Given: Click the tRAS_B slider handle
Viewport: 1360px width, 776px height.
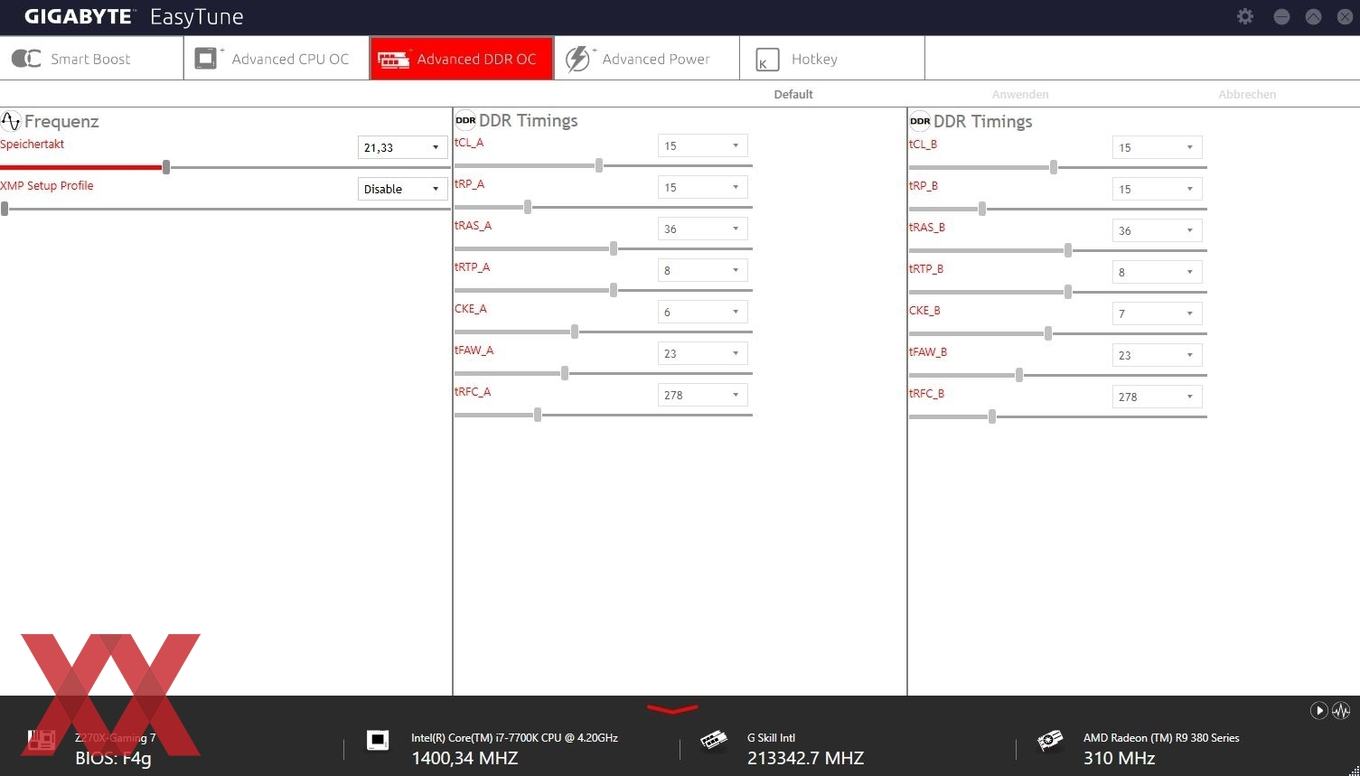Looking at the screenshot, I should pyautogui.click(x=1068, y=250).
